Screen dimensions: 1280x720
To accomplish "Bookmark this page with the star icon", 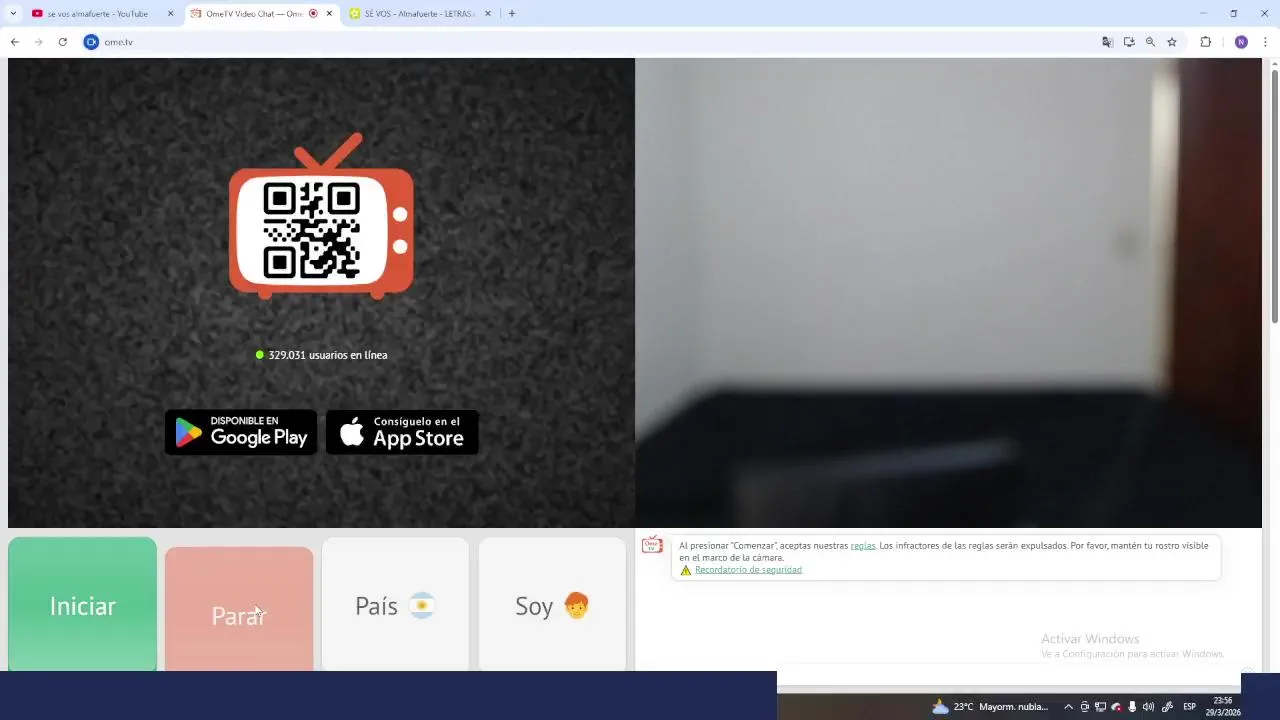I will pyautogui.click(x=1172, y=42).
